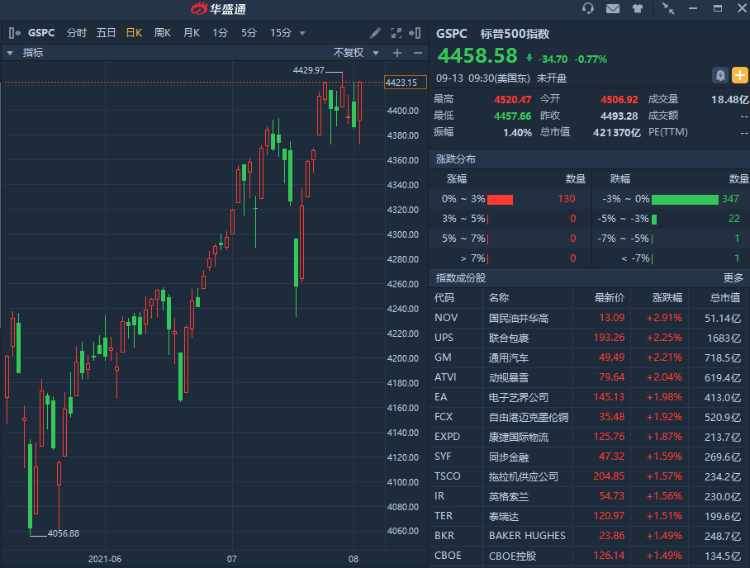Screen dimensions: 750x568
Task: Click 更多 to view more constituents
Action: [x=733, y=277]
